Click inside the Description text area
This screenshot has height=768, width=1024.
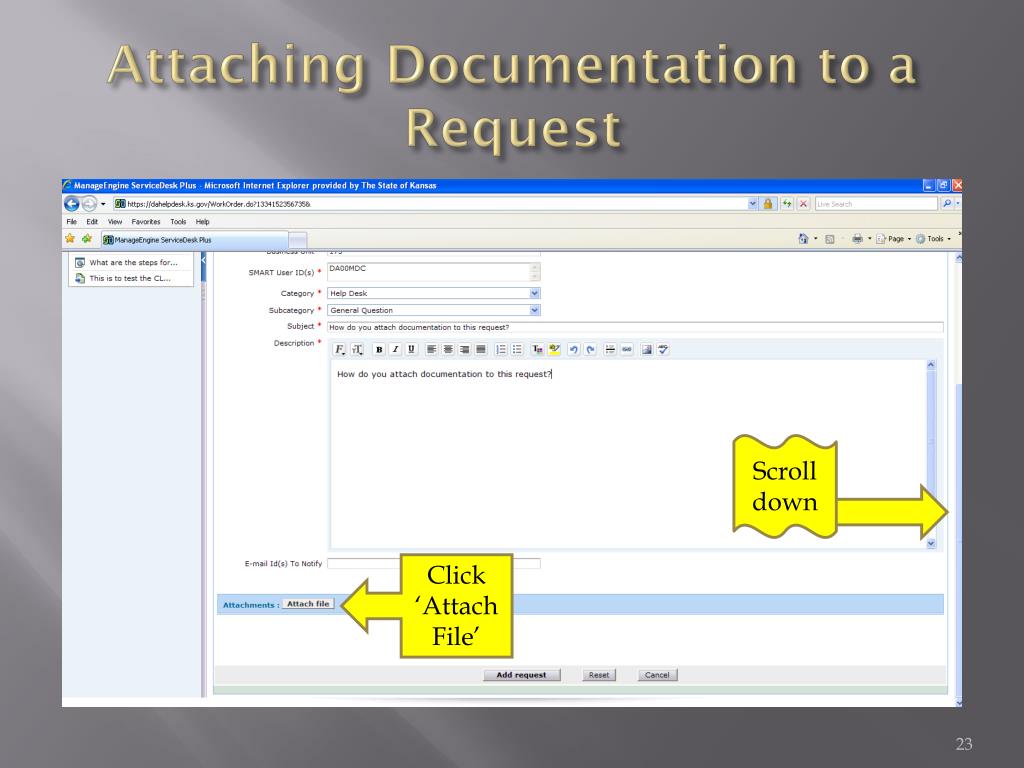pyautogui.click(x=628, y=454)
